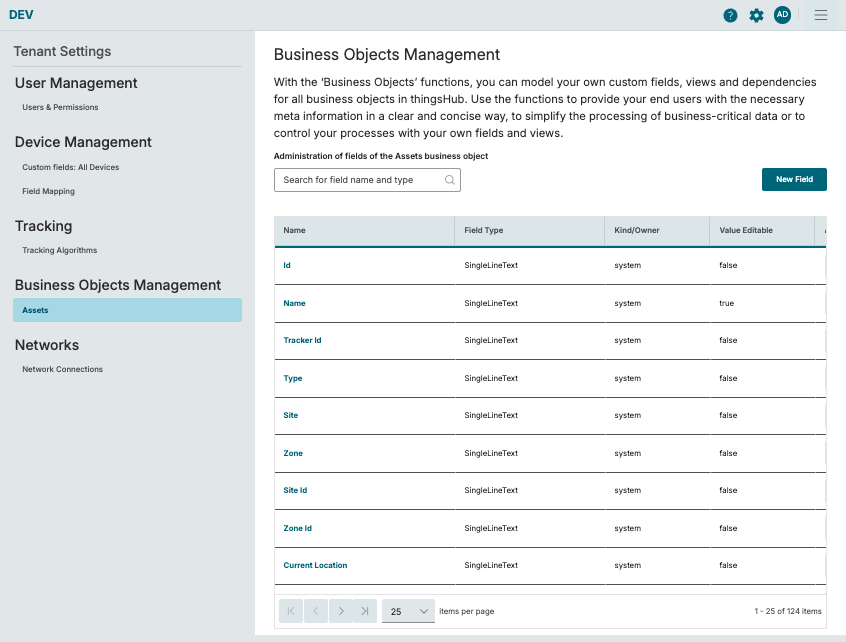Open the items per page dropdown
This screenshot has height=642, width=846.
(x=408, y=611)
